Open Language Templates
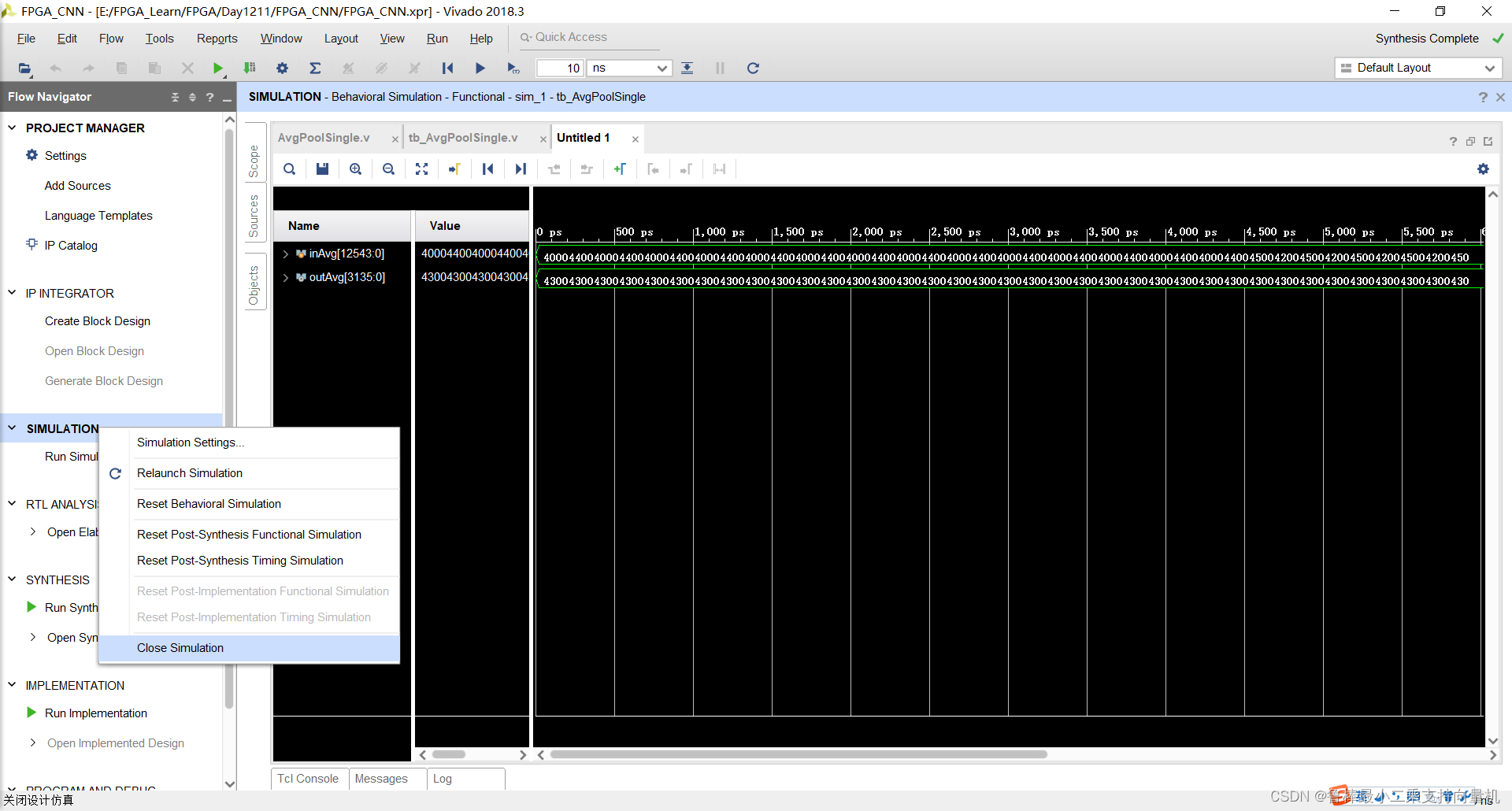The height and width of the screenshot is (811, 1512). click(x=98, y=216)
